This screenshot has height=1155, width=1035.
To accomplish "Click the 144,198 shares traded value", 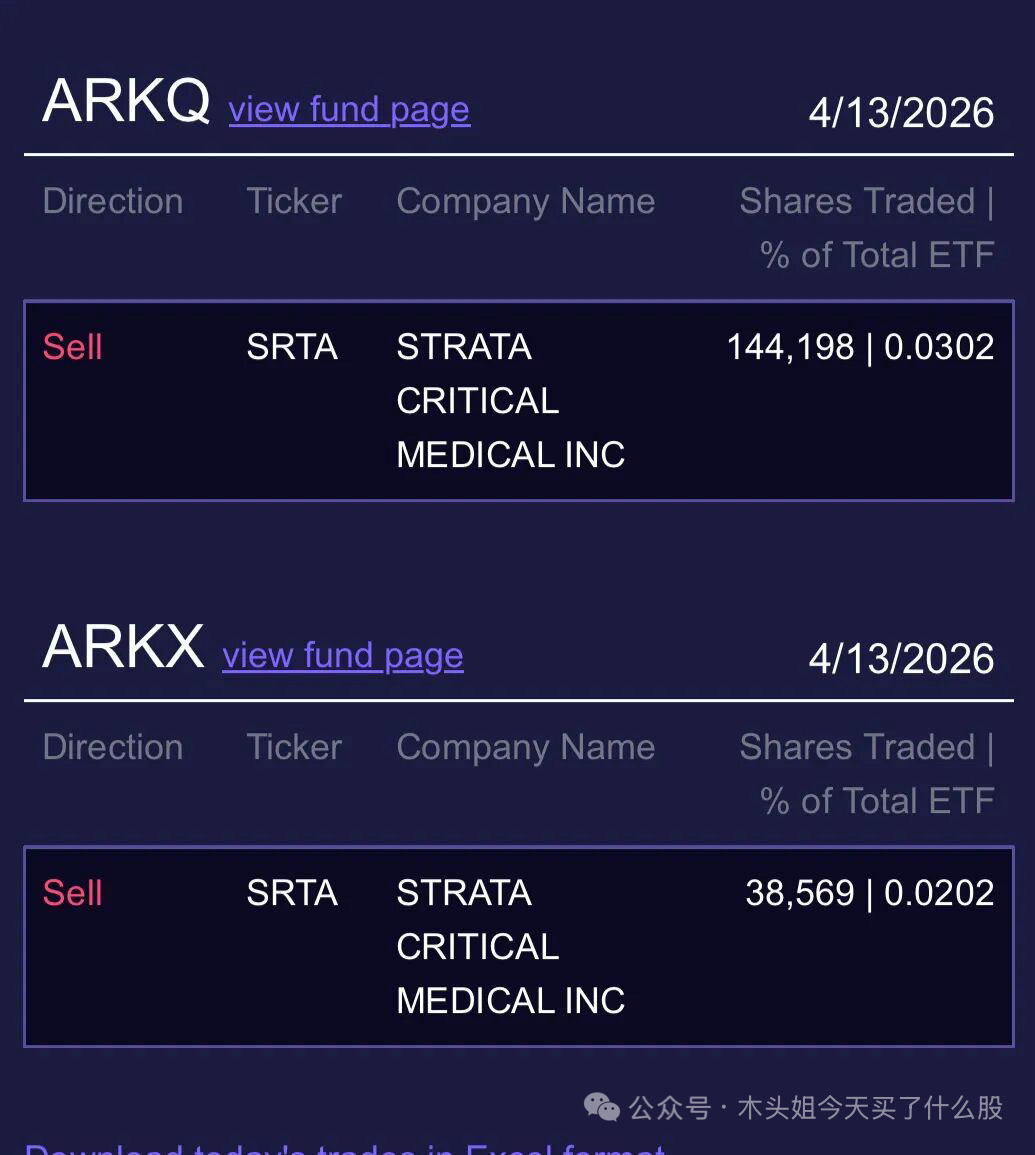I will pyautogui.click(x=790, y=347).
